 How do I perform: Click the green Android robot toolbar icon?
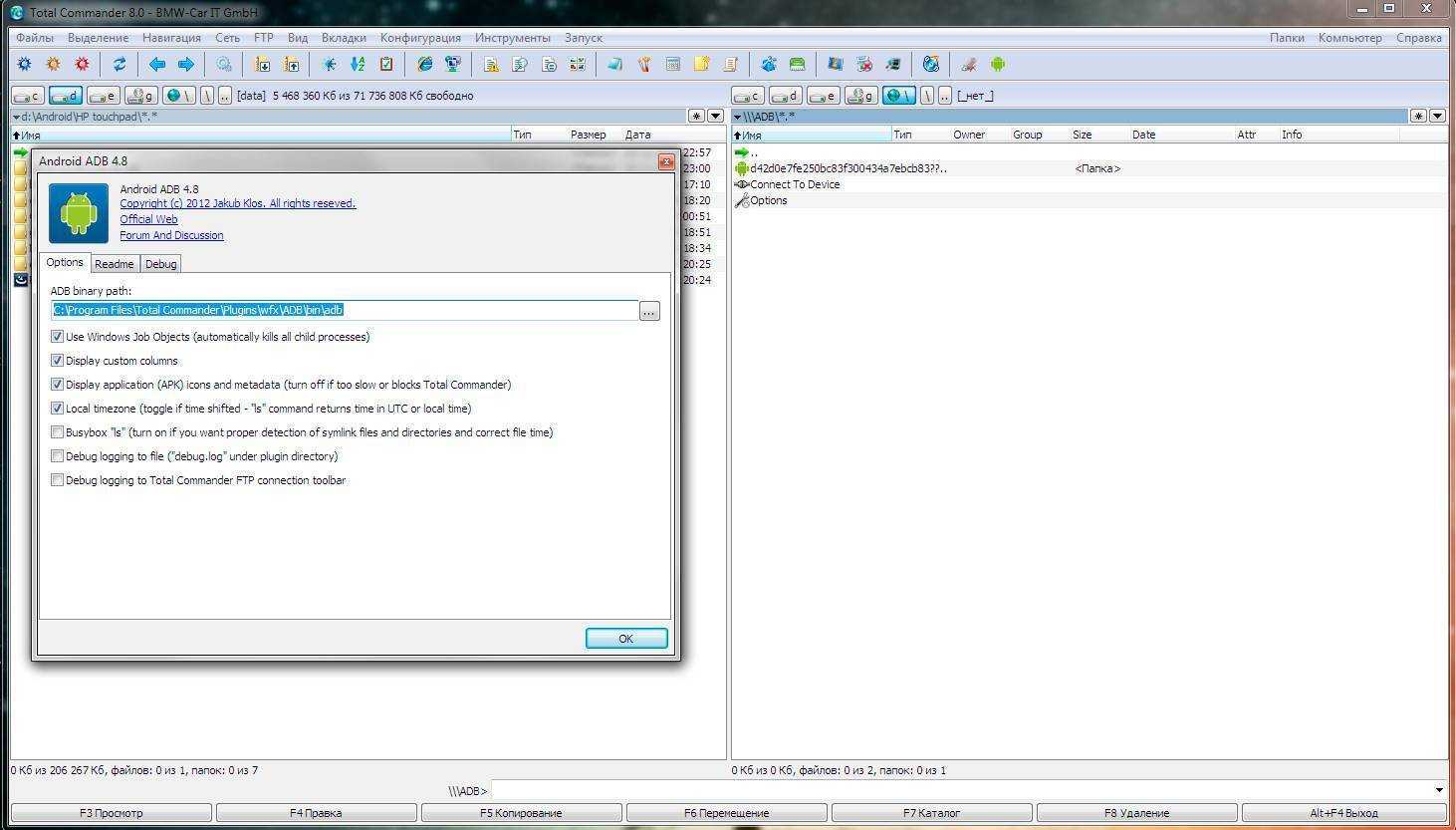point(997,65)
